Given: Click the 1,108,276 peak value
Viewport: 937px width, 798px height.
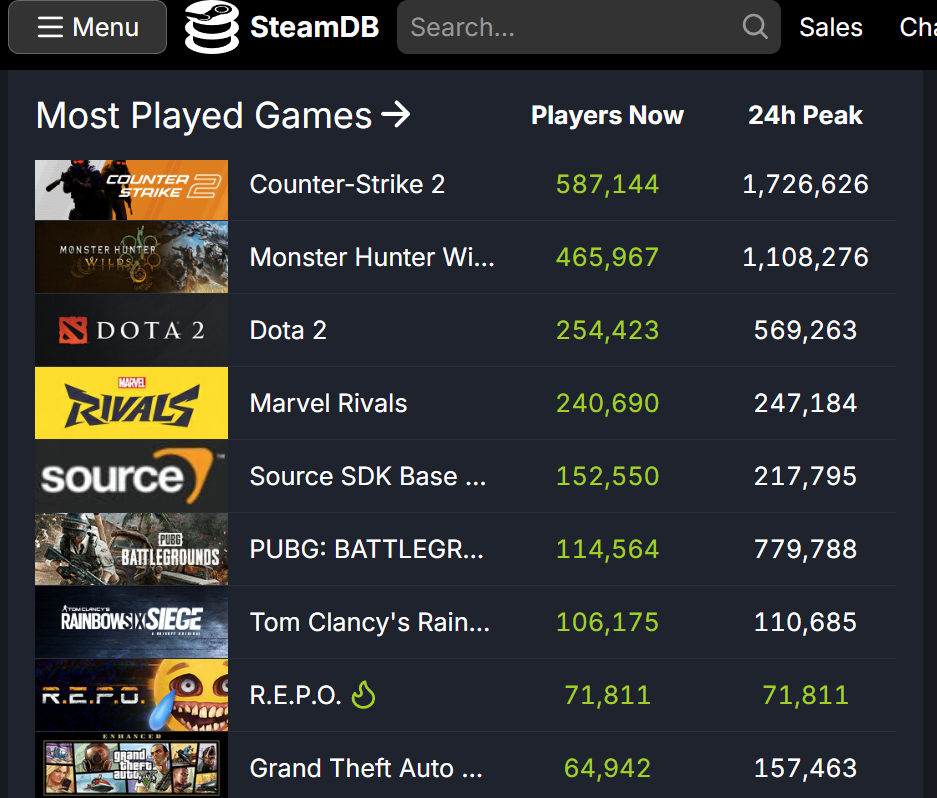Looking at the screenshot, I should click(805, 257).
